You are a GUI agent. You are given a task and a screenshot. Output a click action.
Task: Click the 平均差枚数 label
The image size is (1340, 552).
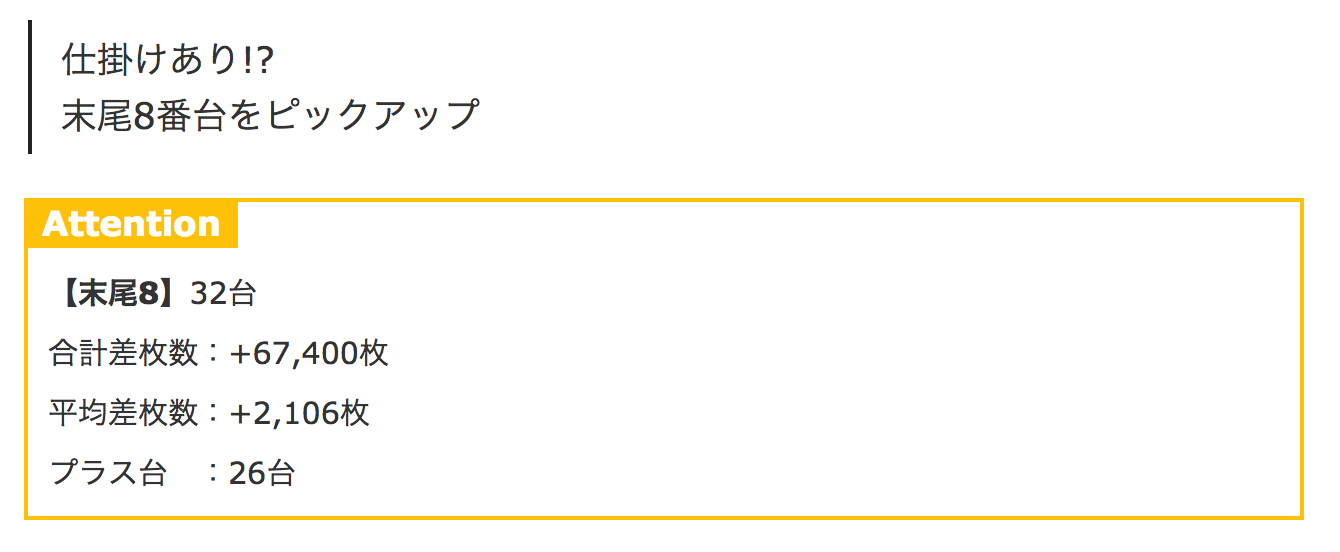tap(124, 413)
